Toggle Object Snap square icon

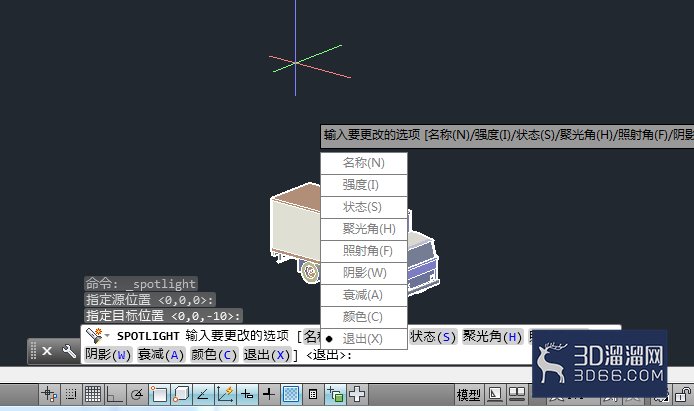[159, 394]
